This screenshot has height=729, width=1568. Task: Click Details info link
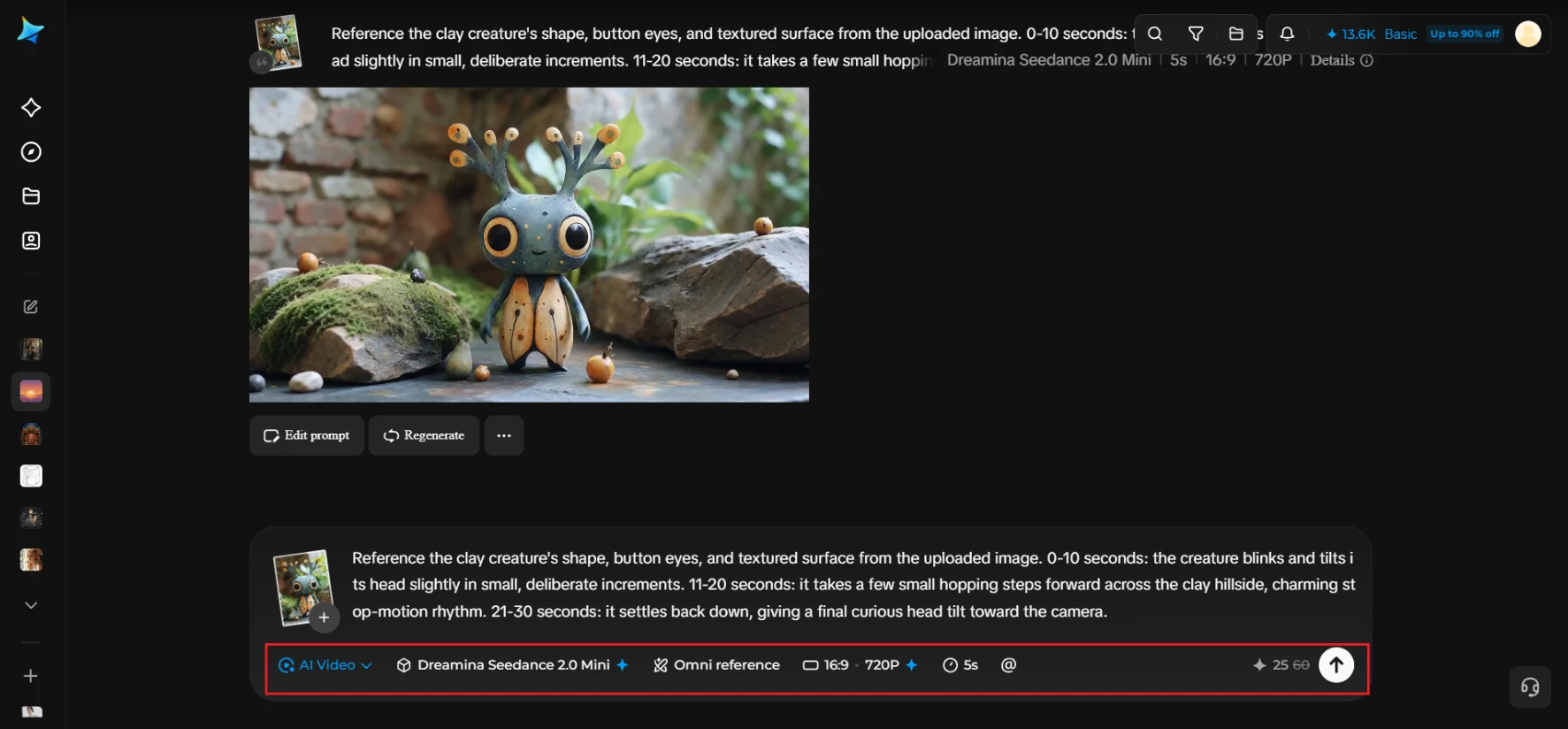point(1342,60)
